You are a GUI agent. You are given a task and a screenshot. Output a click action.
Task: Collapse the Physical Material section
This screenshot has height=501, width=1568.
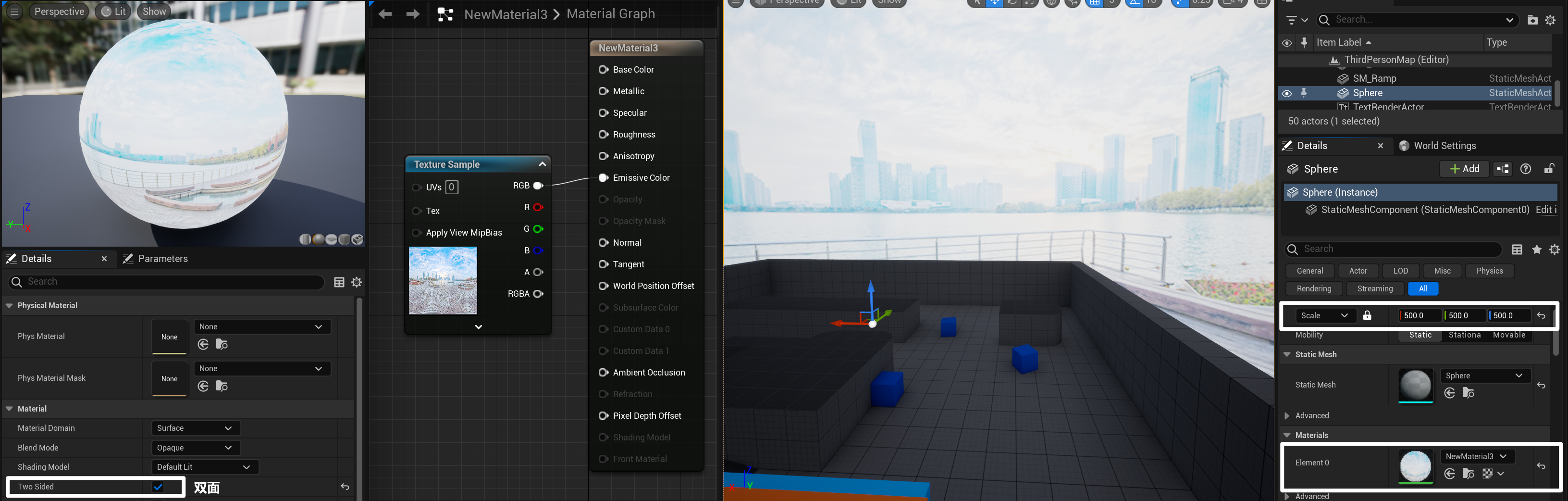click(x=9, y=306)
